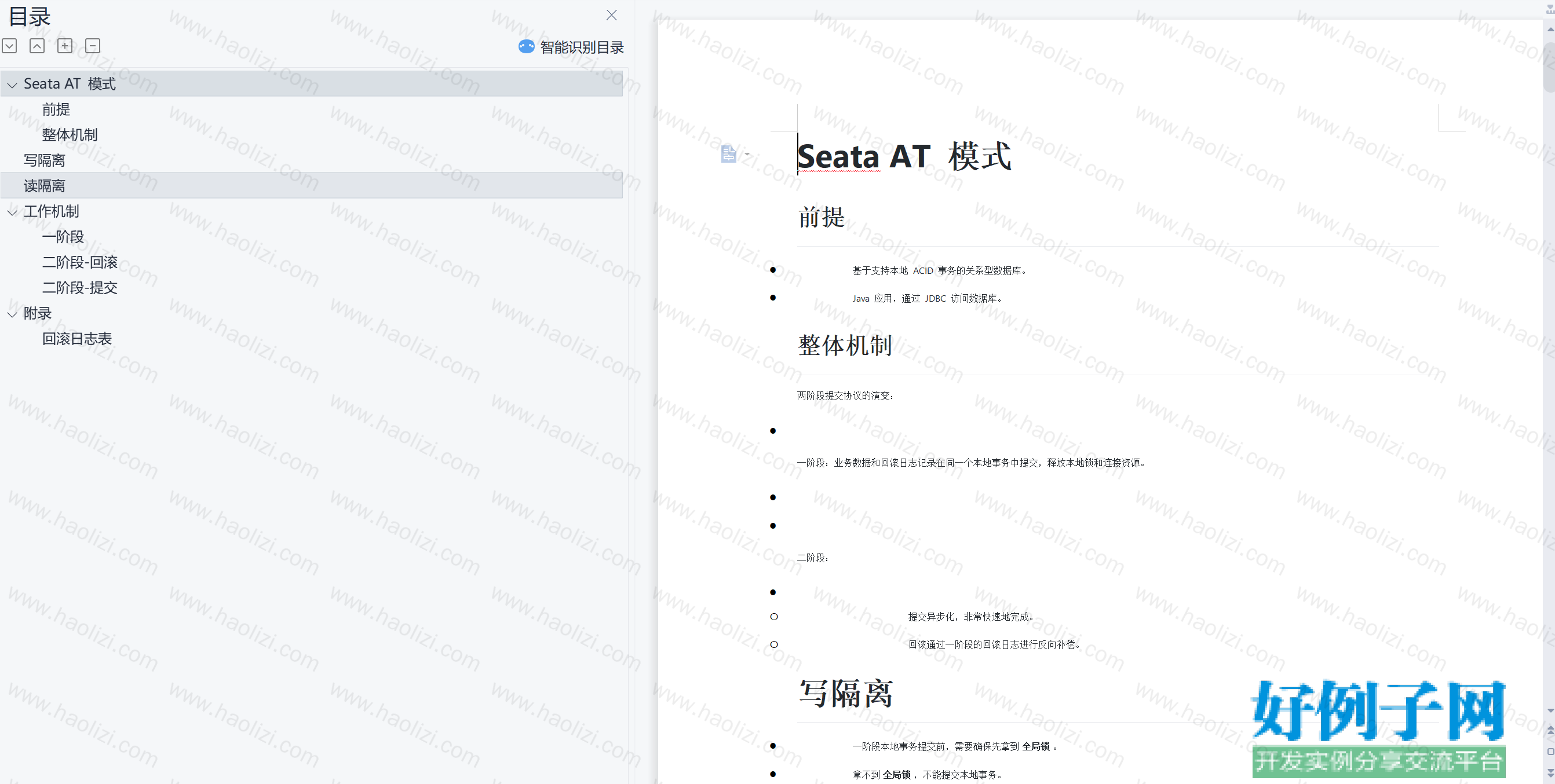Click the blue smart robot icon
The width and height of the screenshot is (1555, 784).
(x=527, y=46)
